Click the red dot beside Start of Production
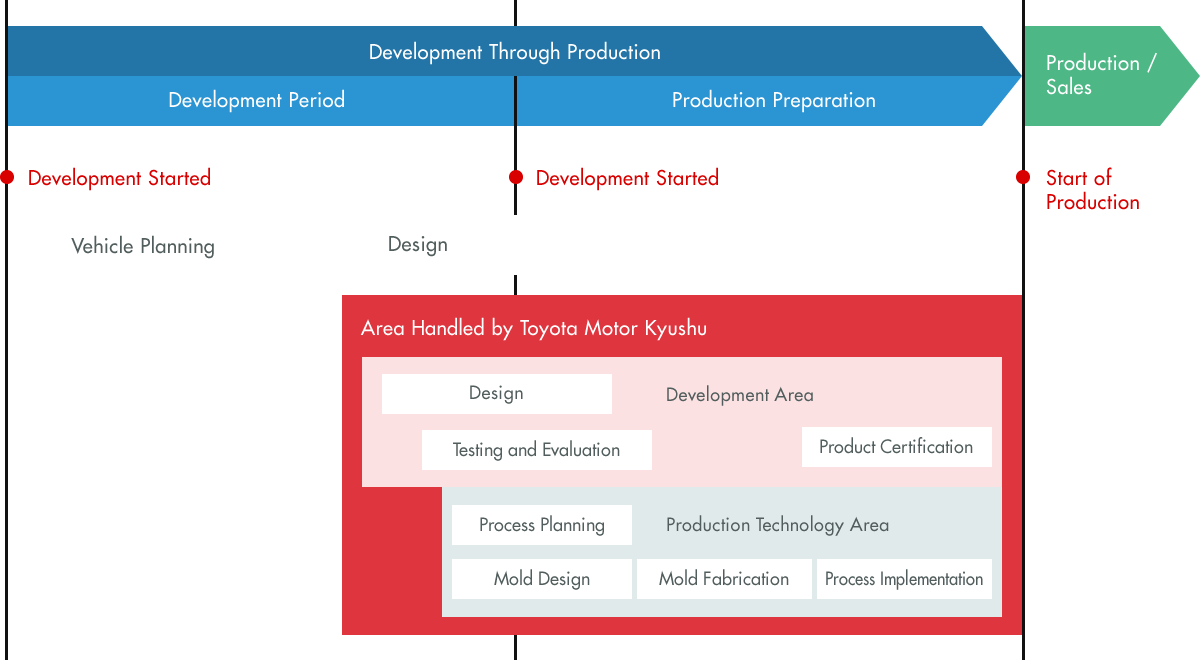 click(x=1023, y=177)
